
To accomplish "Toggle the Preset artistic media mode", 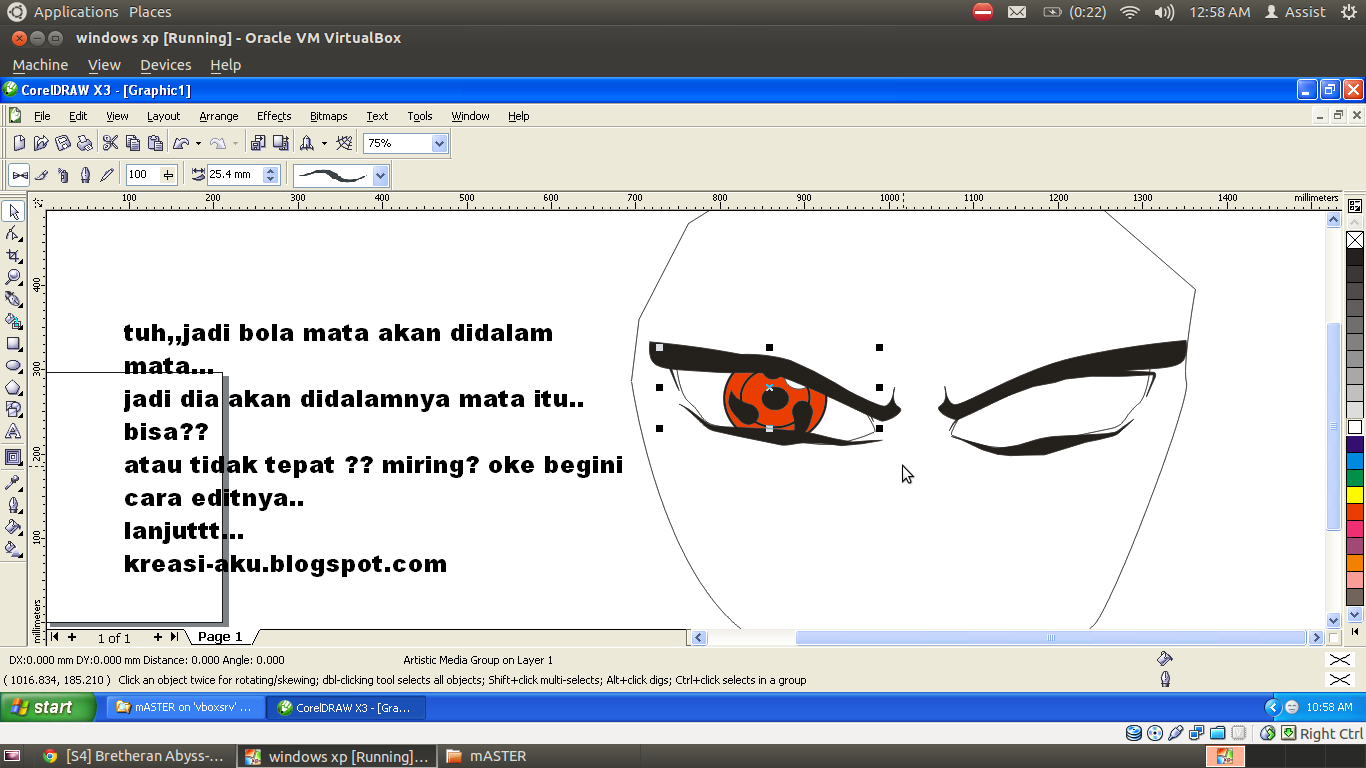I will click(19, 175).
